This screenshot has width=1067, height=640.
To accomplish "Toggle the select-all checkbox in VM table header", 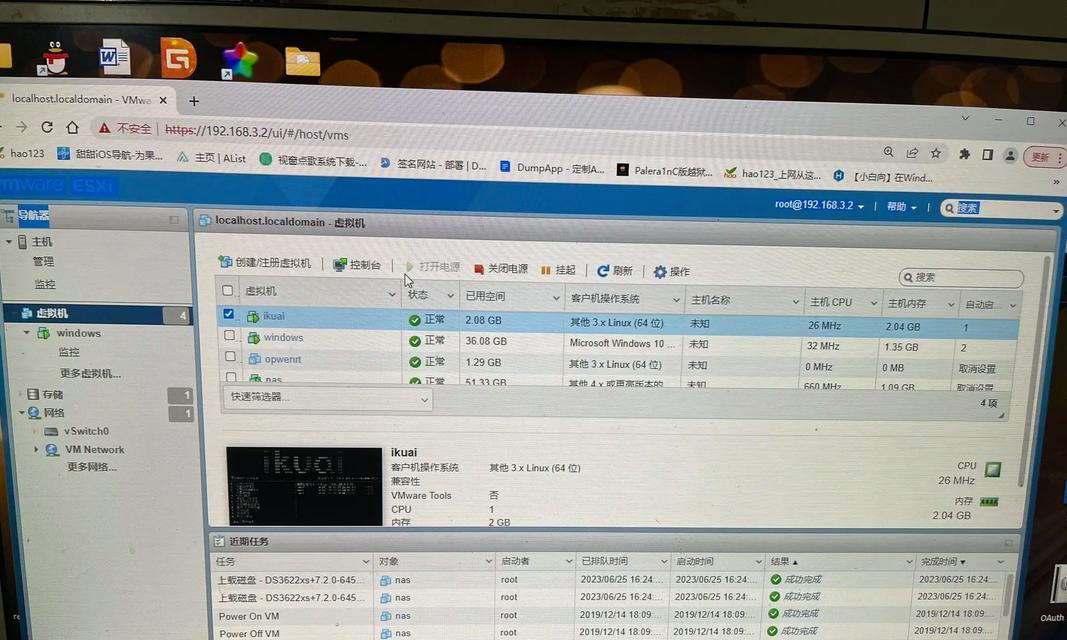I will coord(227,290).
